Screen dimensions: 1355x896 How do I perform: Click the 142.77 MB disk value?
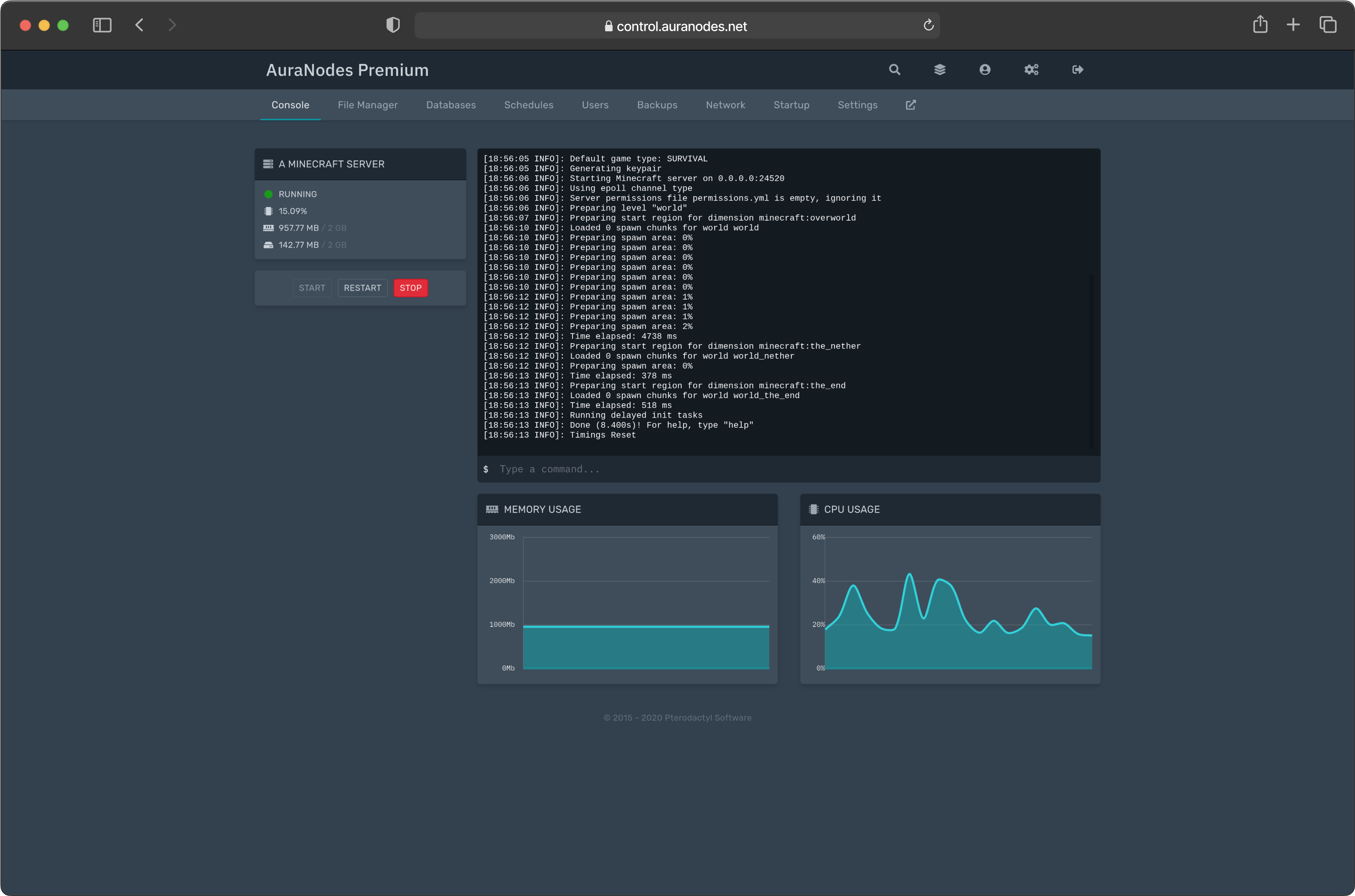tap(298, 245)
